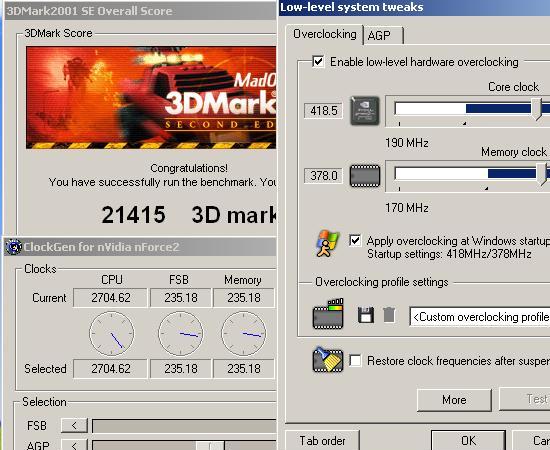The height and width of the screenshot is (450, 550).
Task: Decrease AGP with left arrow button
Action: click(74, 445)
